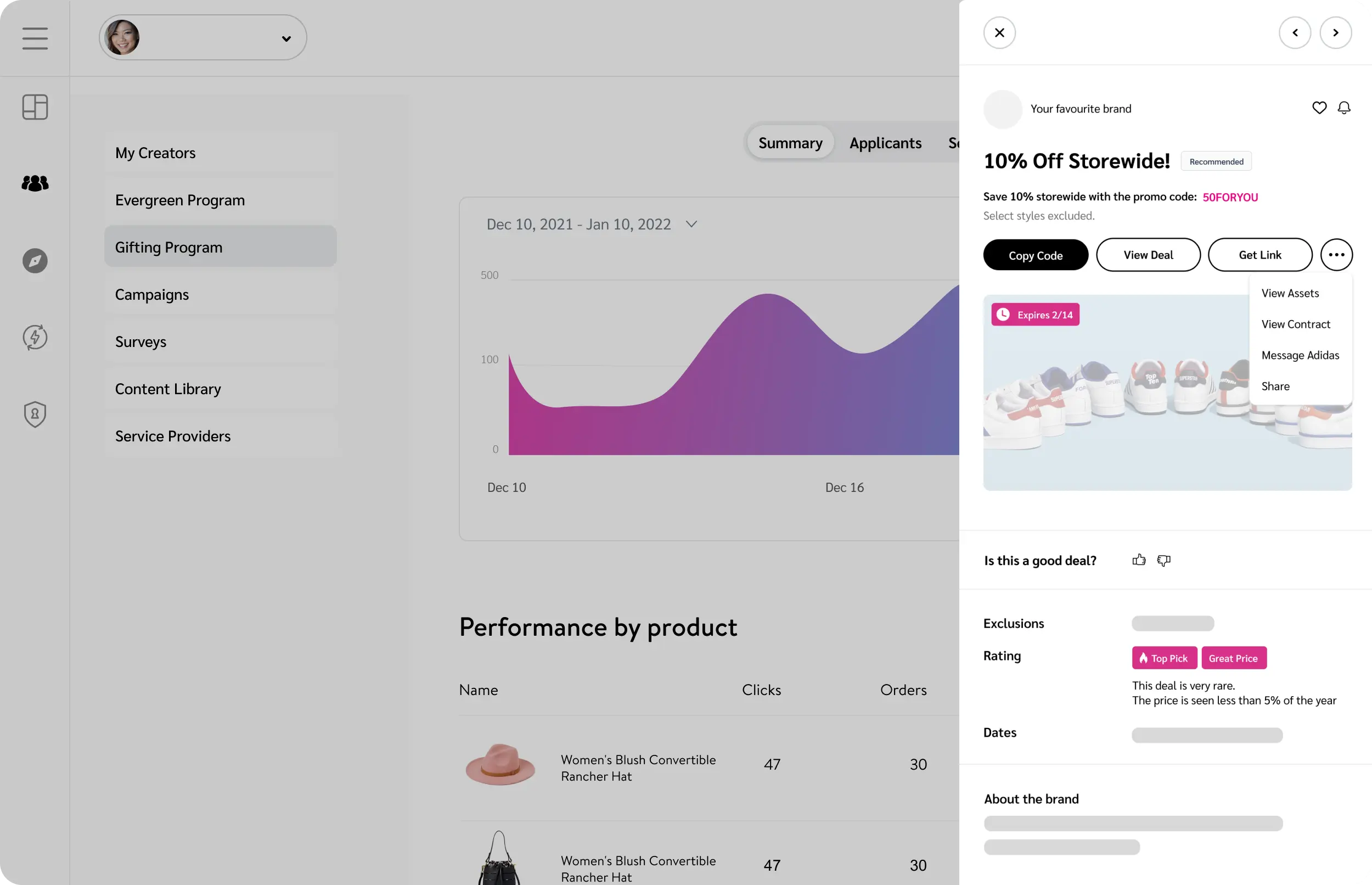The image size is (1372, 885).
Task: Select View Contract from the menu
Action: point(1295,324)
